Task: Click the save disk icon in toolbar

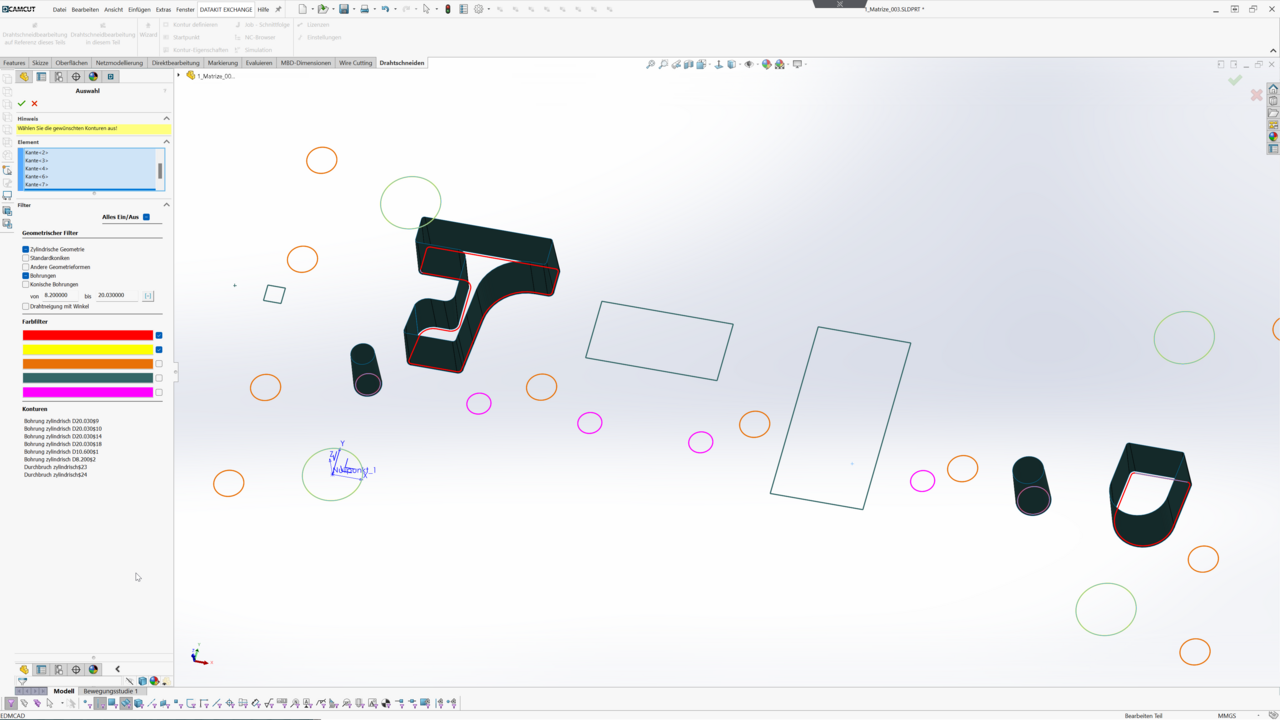Action: pyautogui.click(x=343, y=9)
